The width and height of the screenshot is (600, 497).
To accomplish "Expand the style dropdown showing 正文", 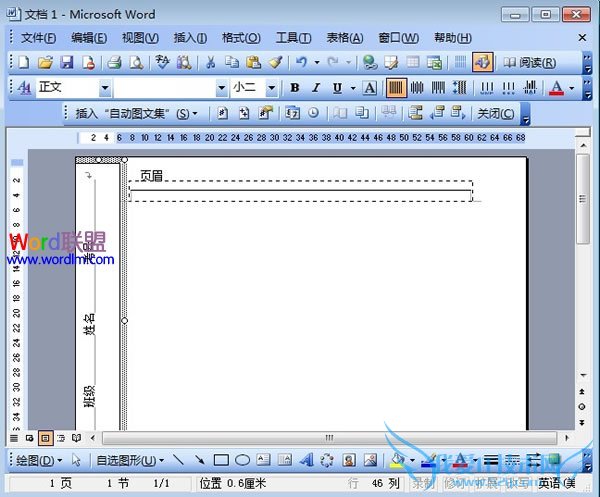I will [x=105, y=88].
